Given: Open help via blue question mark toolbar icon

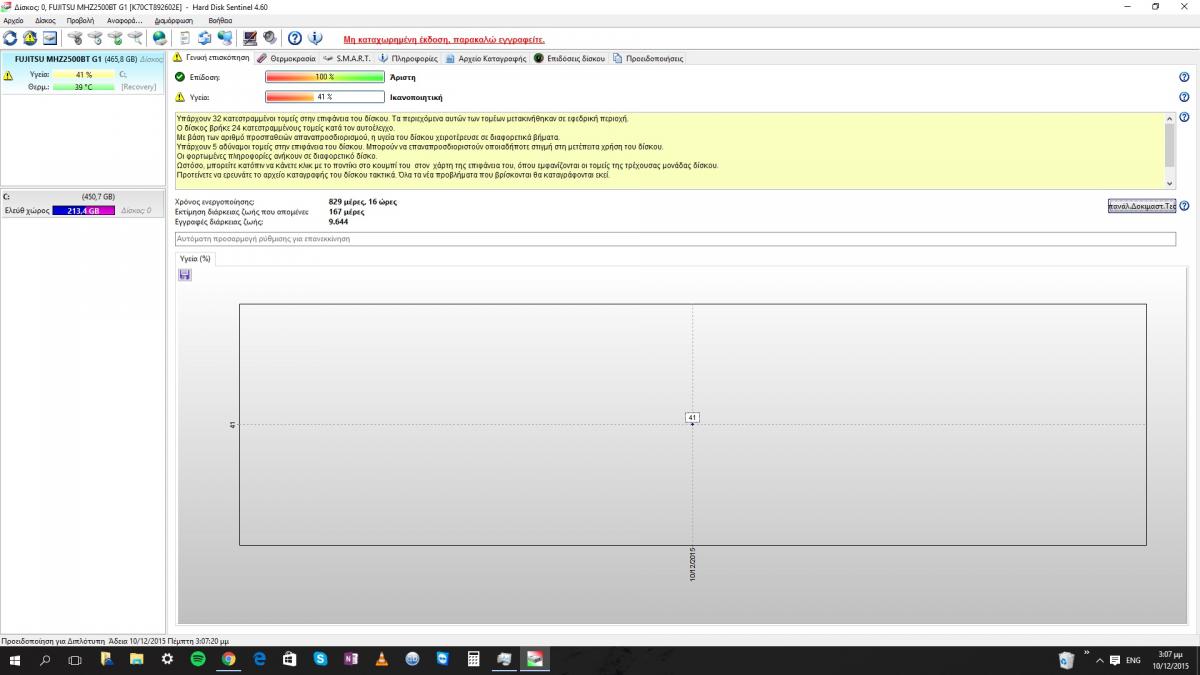Looking at the screenshot, I should [x=295, y=38].
